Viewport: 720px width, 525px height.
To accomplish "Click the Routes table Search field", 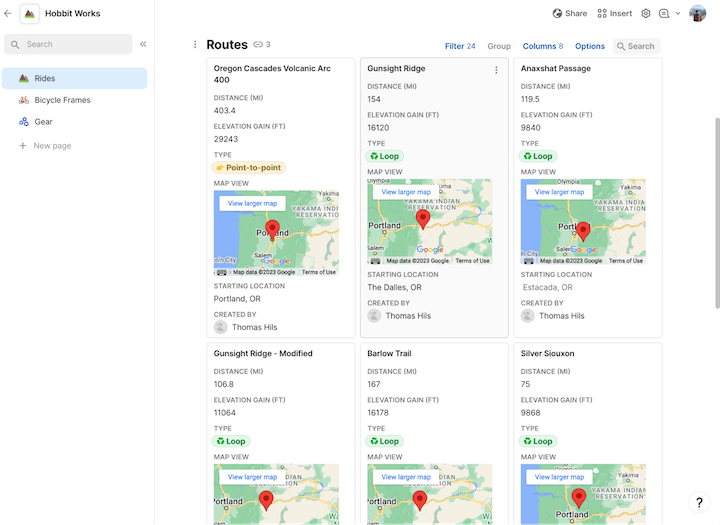I will pyautogui.click(x=636, y=46).
